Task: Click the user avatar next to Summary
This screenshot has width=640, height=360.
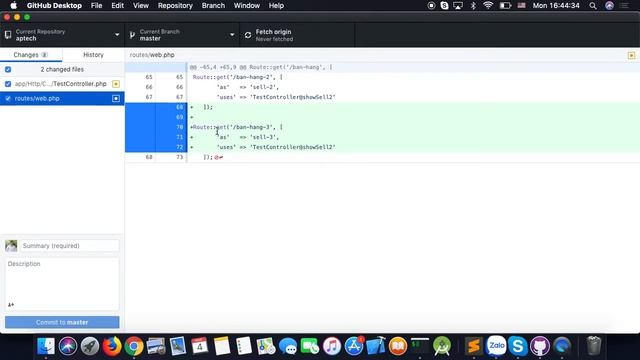Action: tap(11, 246)
